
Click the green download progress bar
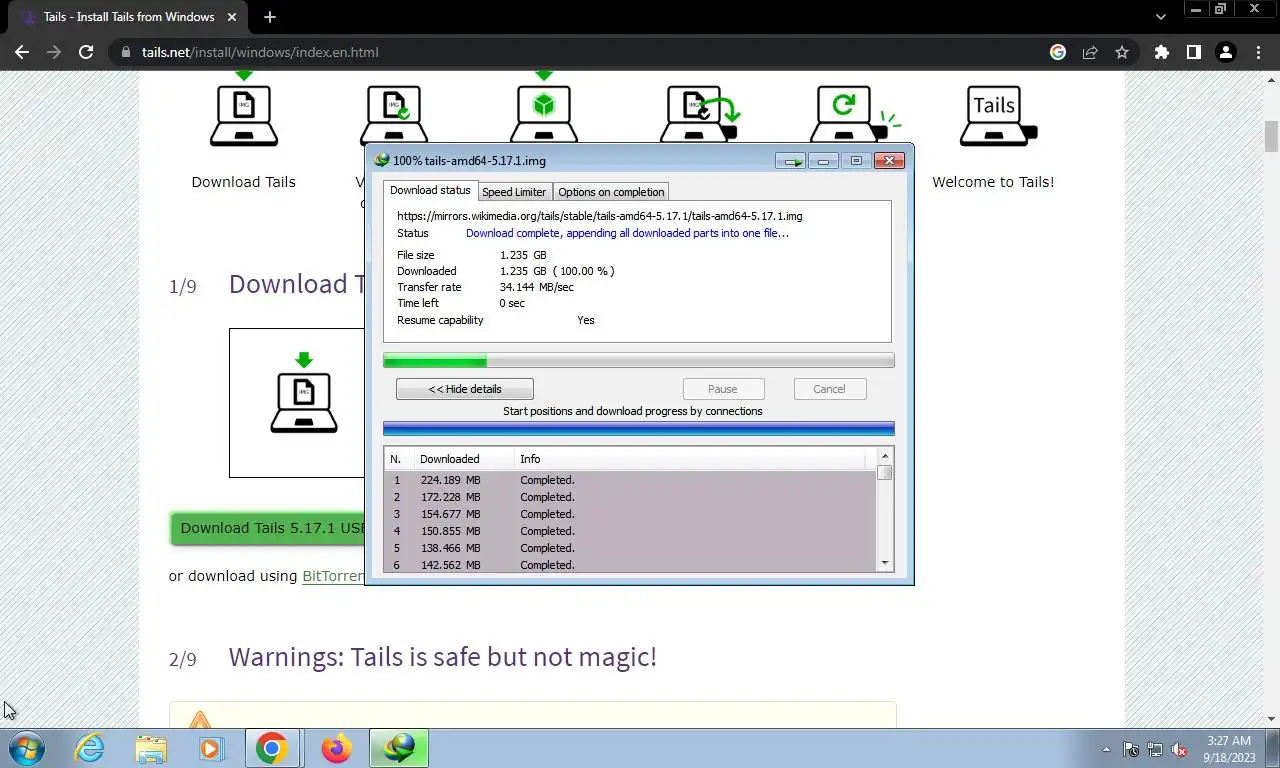638,361
